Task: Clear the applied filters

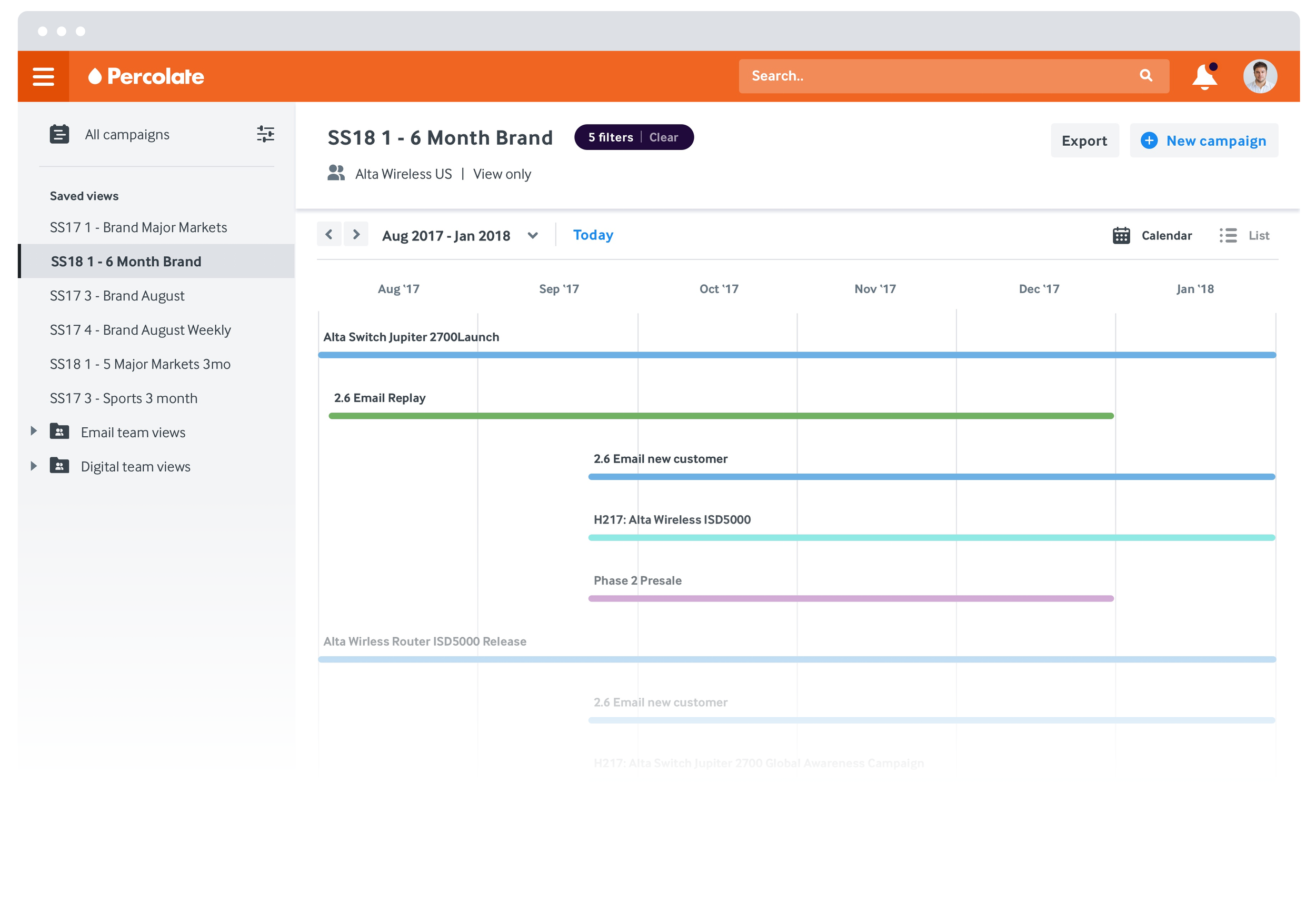Action: click(x=663, y=137)
